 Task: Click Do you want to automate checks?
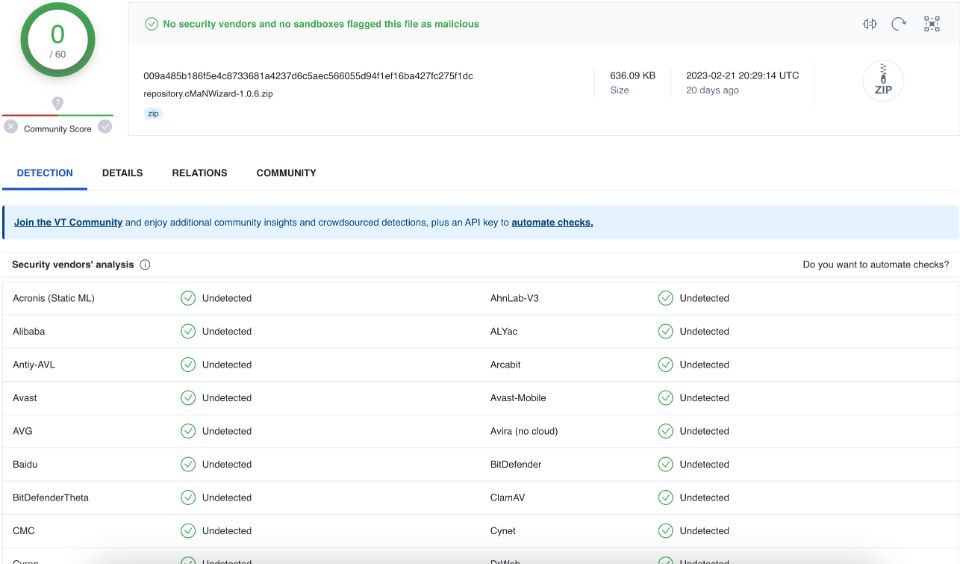coord(876,265)
